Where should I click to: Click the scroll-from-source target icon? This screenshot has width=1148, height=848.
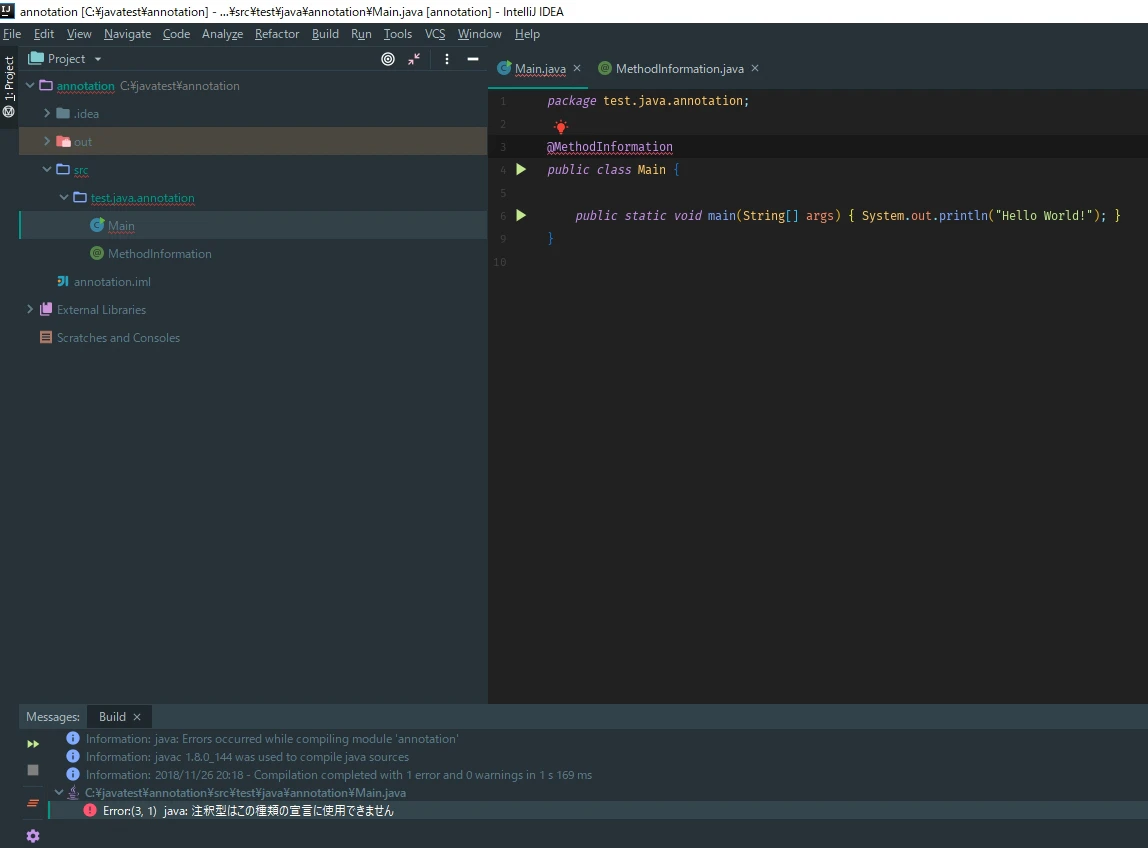[388, 59]
